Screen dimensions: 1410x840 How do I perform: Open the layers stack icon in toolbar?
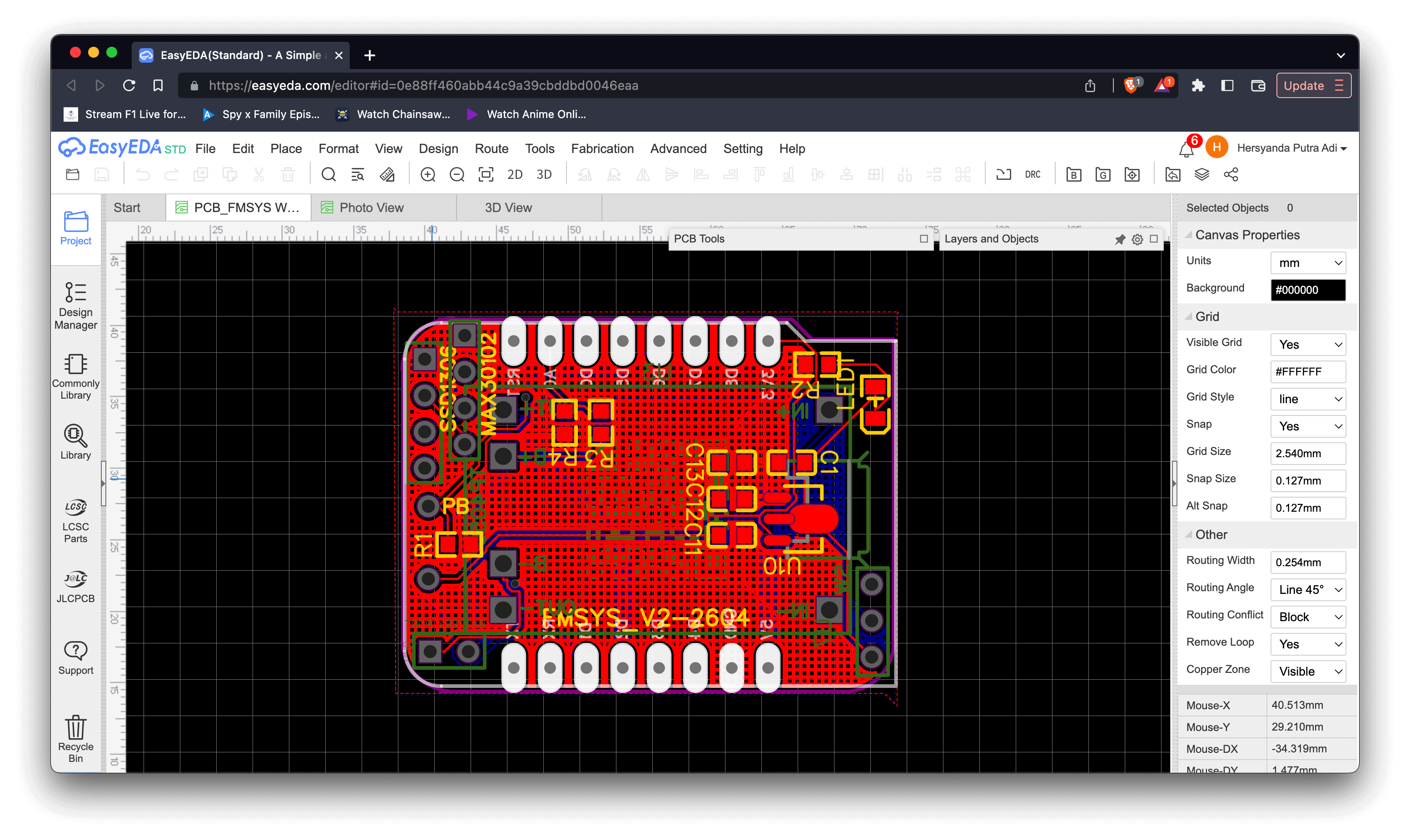1201,174
